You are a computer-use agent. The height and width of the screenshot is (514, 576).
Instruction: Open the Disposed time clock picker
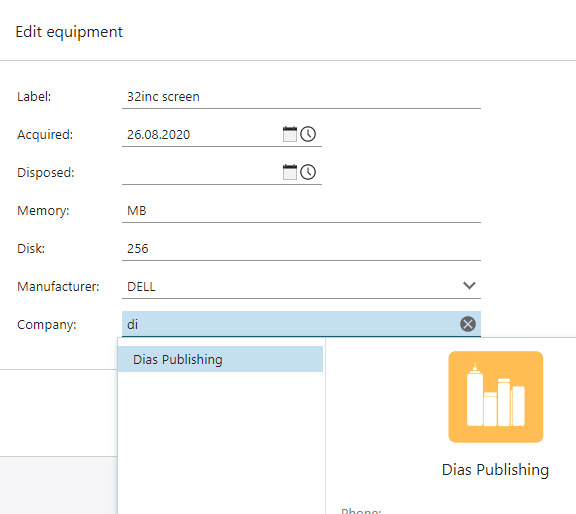tap(308, 172)
